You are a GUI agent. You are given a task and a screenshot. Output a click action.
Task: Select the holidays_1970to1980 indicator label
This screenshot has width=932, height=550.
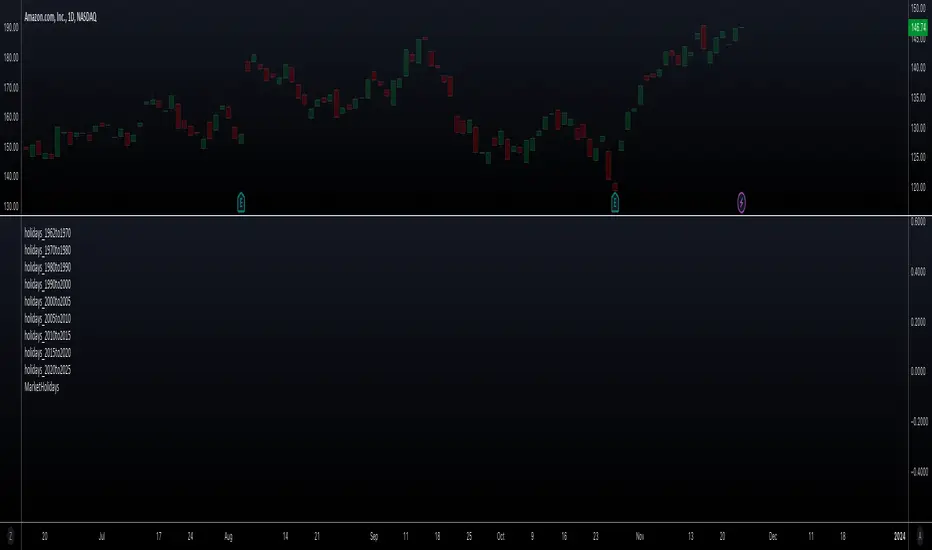pos(48,250)
